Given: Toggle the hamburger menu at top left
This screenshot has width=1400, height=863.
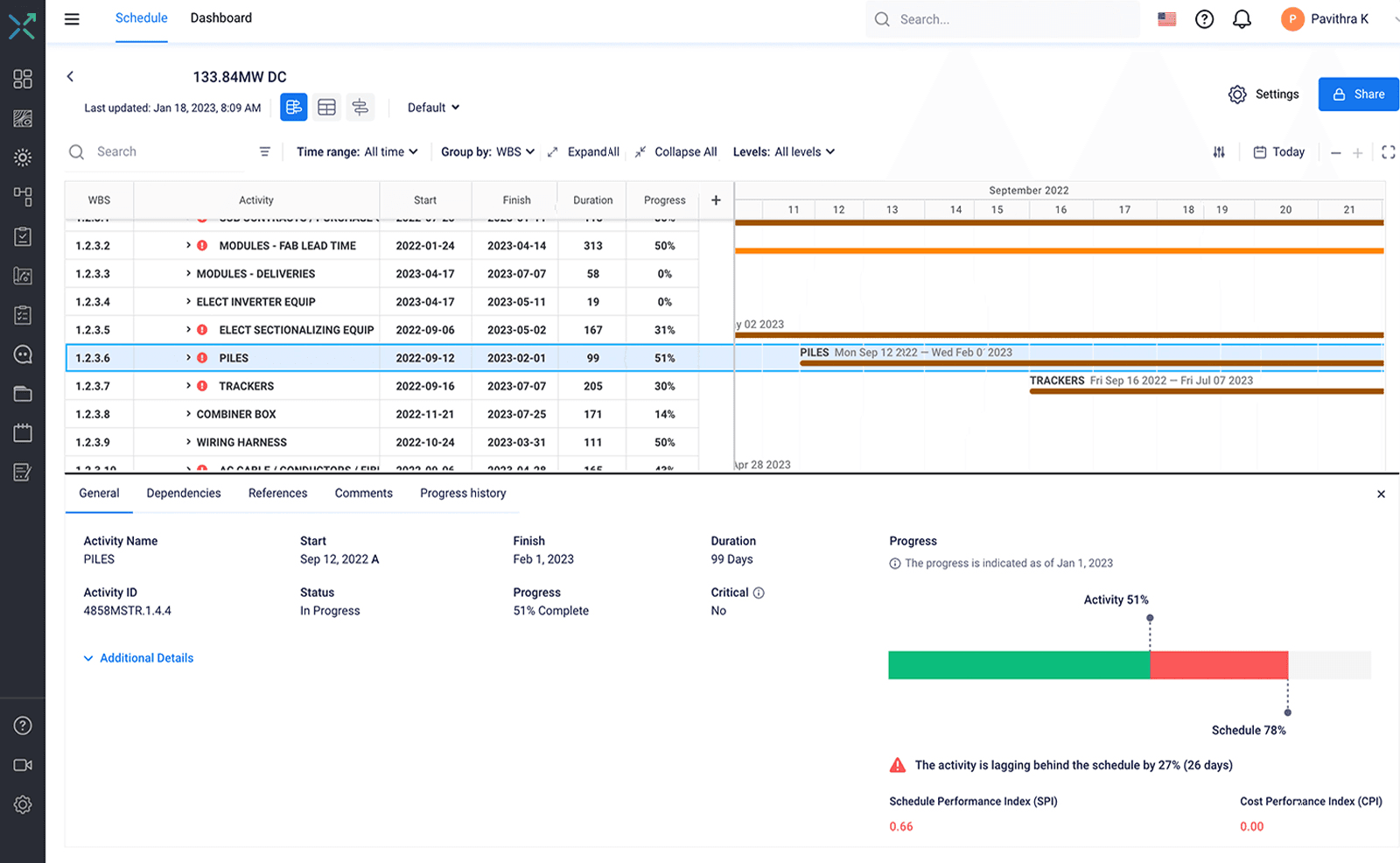Looking at the screenshot, I should tap(72, 18).
